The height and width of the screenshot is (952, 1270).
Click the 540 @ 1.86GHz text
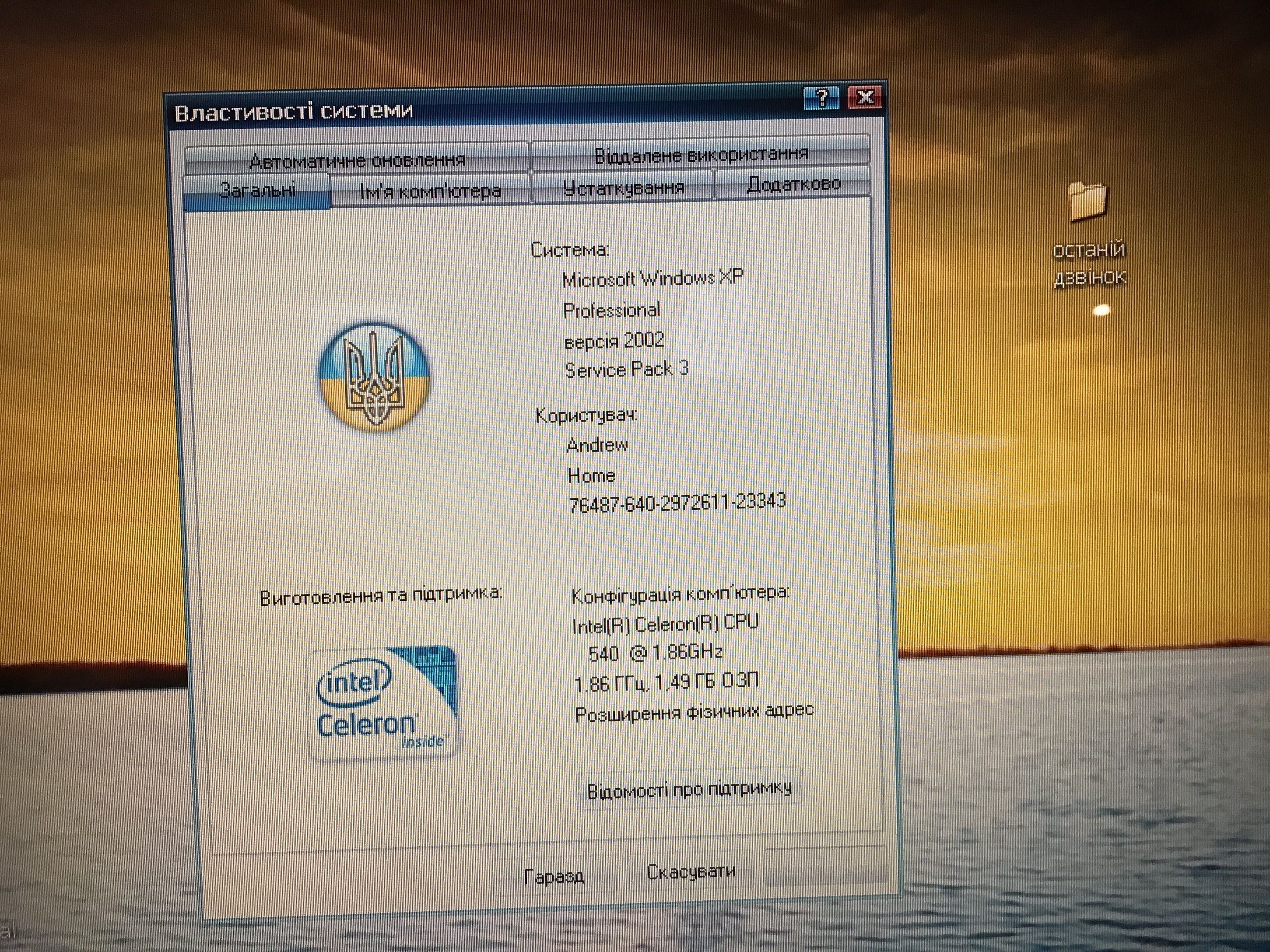tap(655, 653)
